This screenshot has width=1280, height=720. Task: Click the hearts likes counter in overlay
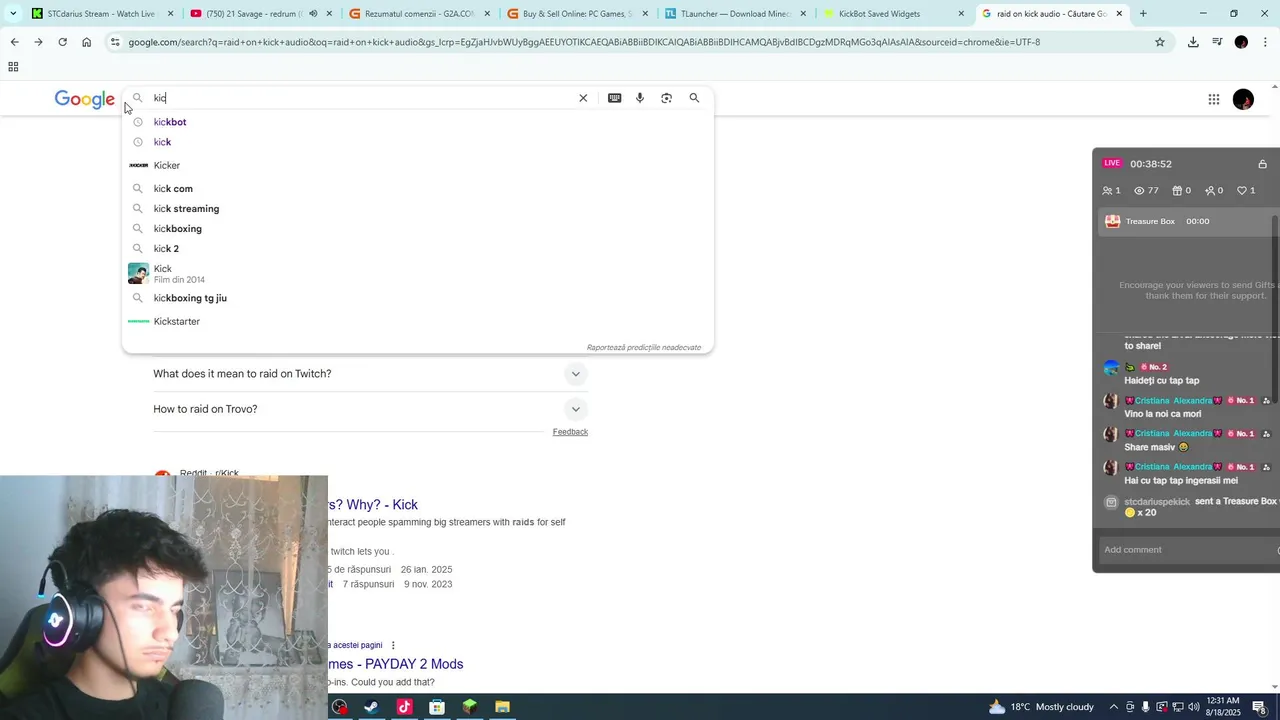coord(1246,191)
